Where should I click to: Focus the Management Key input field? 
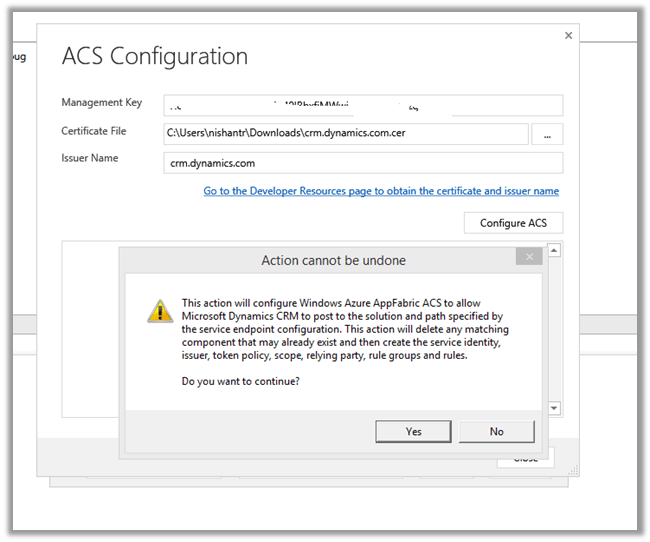click(363, 105)
